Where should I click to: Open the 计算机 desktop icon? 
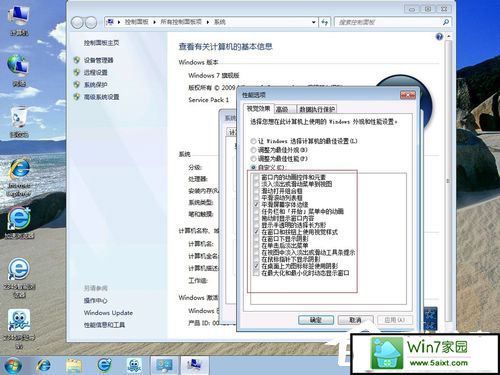point(19,20)
